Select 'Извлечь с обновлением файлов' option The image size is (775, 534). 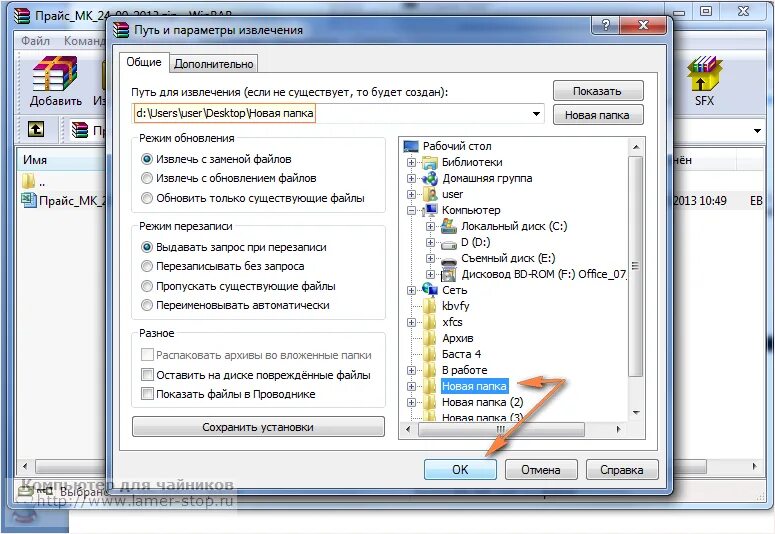[147, 178]
